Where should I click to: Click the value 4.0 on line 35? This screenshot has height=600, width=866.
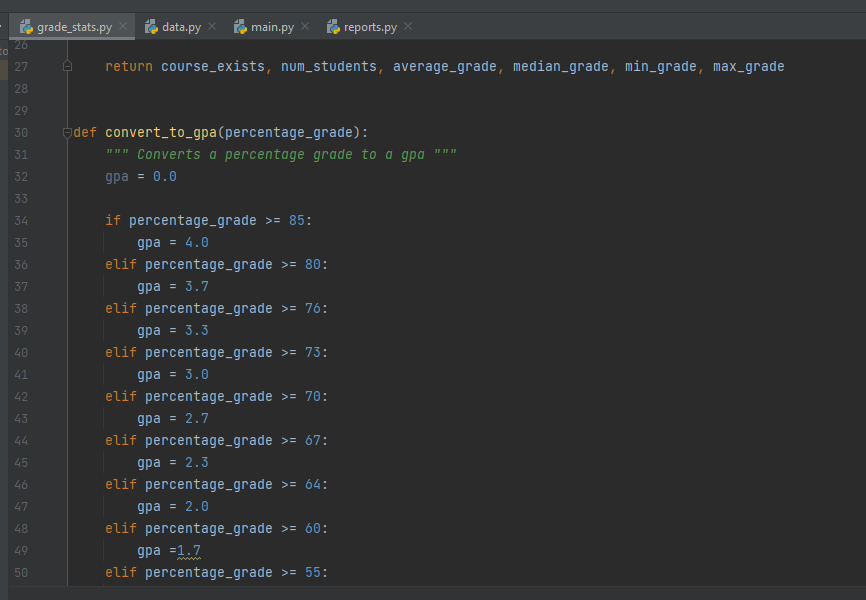click(197, 243)
